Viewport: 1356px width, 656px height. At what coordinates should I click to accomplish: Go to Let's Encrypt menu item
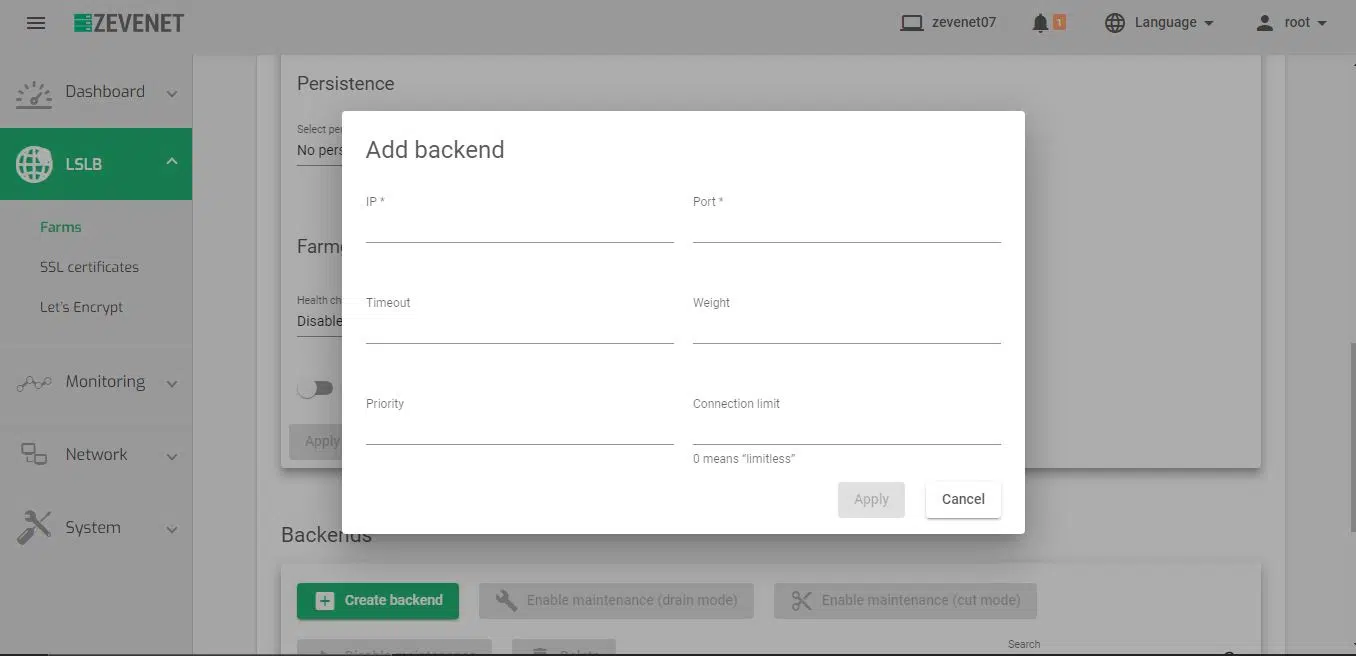coord(81,307)
